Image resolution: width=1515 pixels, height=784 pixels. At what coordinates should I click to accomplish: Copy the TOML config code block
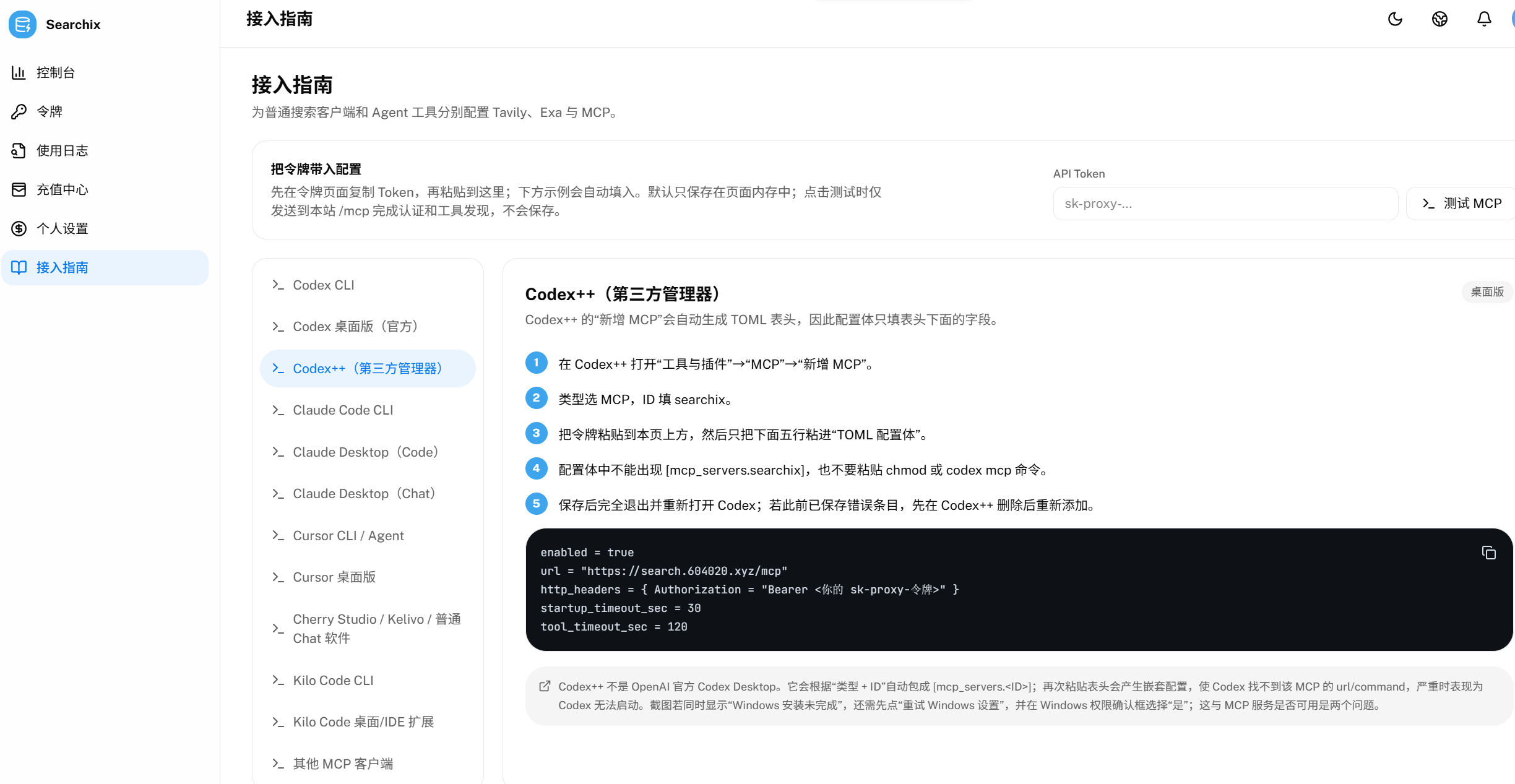click(1488, 553)
